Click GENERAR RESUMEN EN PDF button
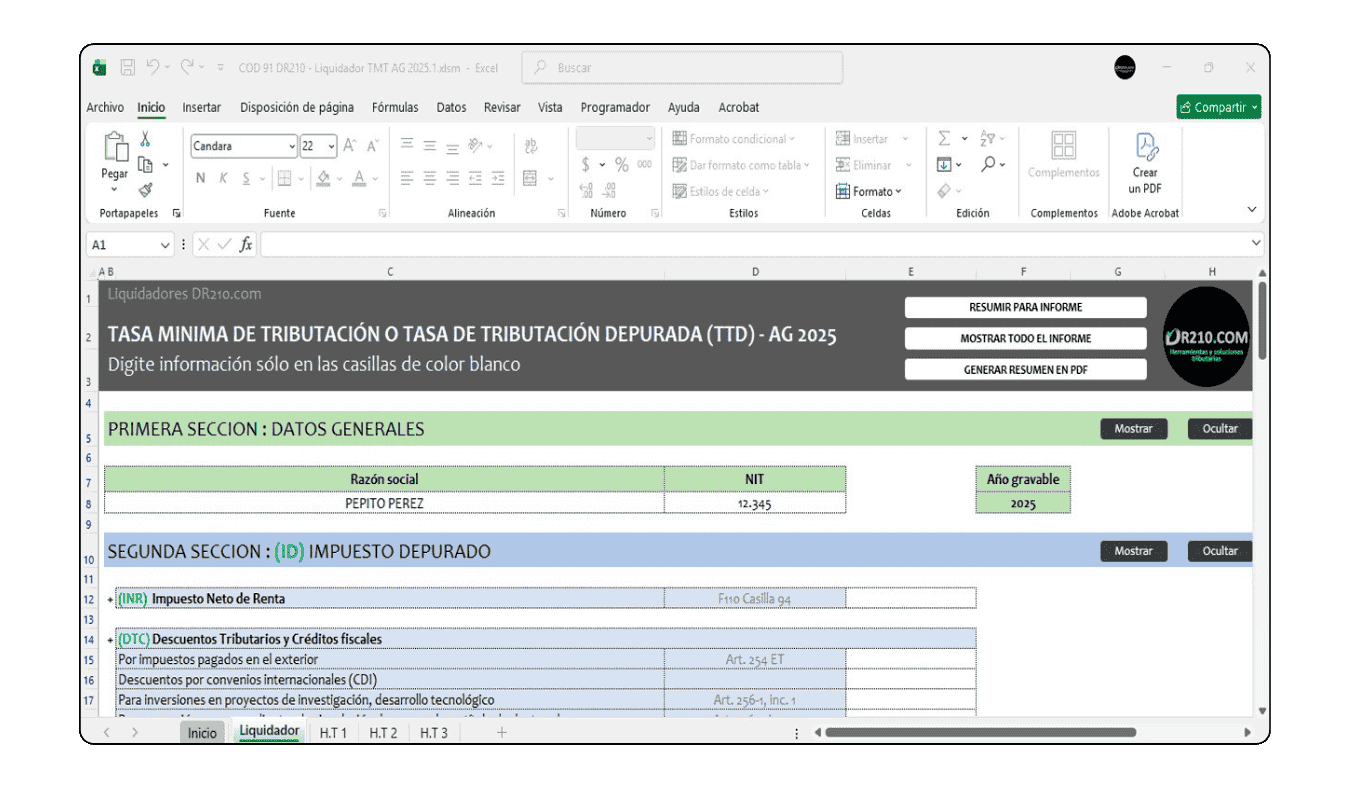 coord(1025,369)
